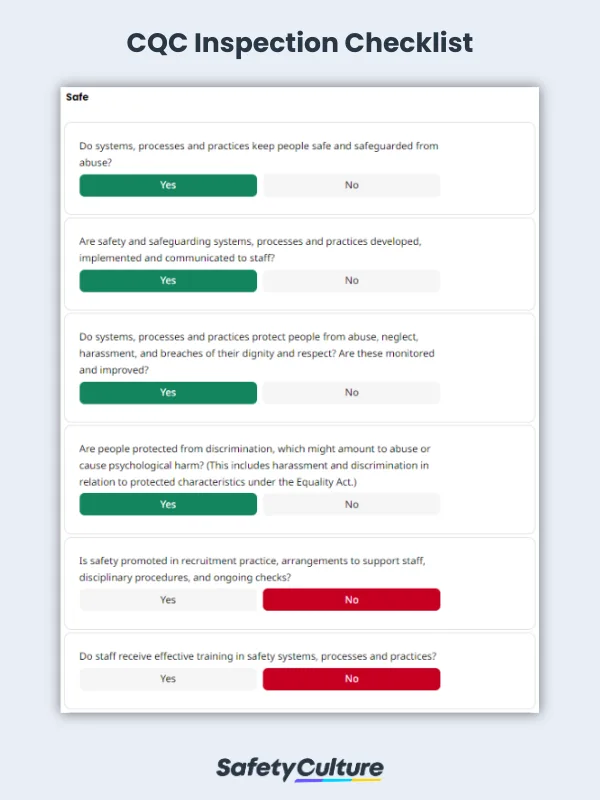
Task: Keep "No" selected for staff training question
Action: (x=351, y=679)
